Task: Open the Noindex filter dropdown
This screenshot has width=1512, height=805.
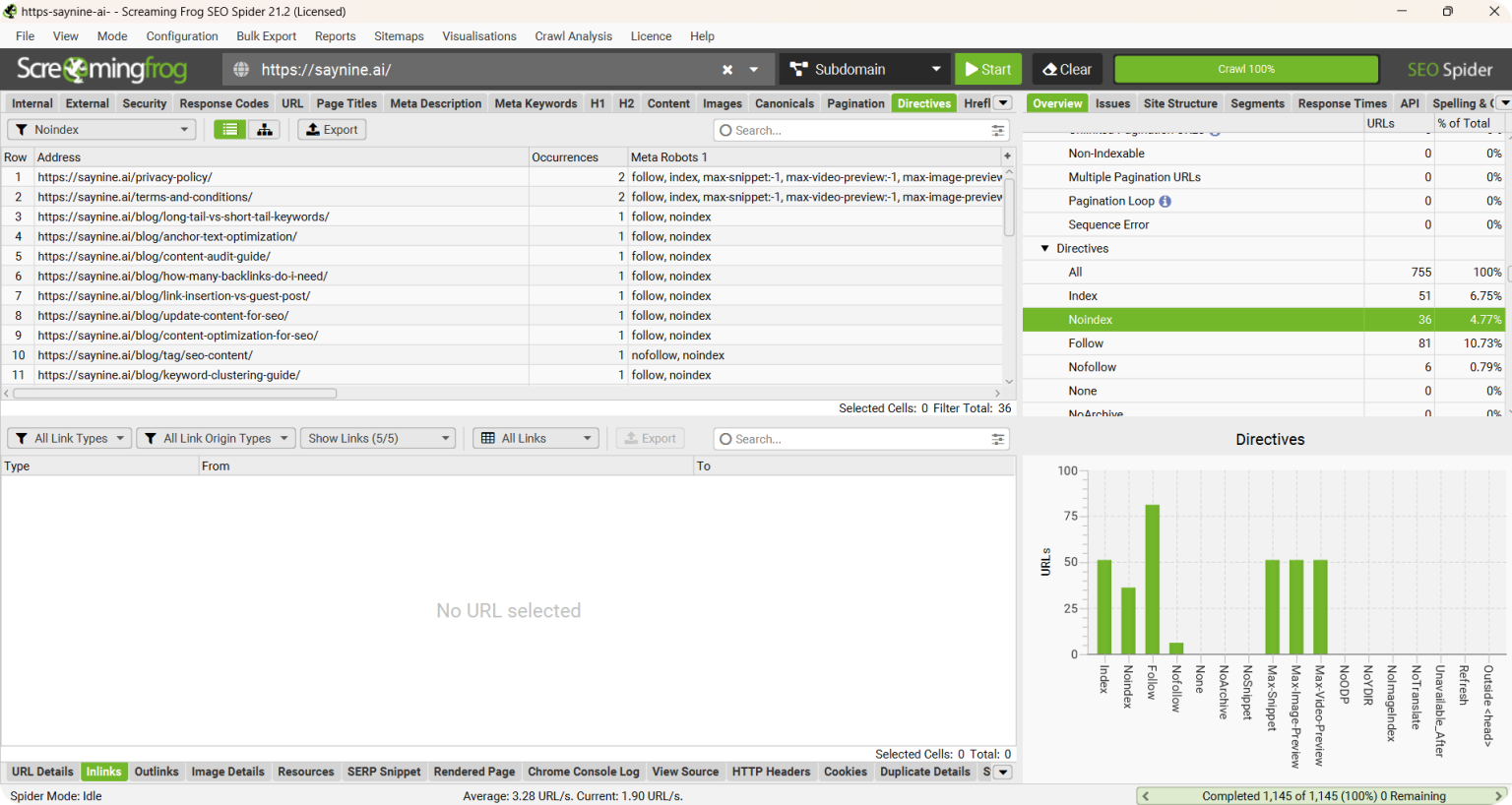Action: tap(101, 130)
